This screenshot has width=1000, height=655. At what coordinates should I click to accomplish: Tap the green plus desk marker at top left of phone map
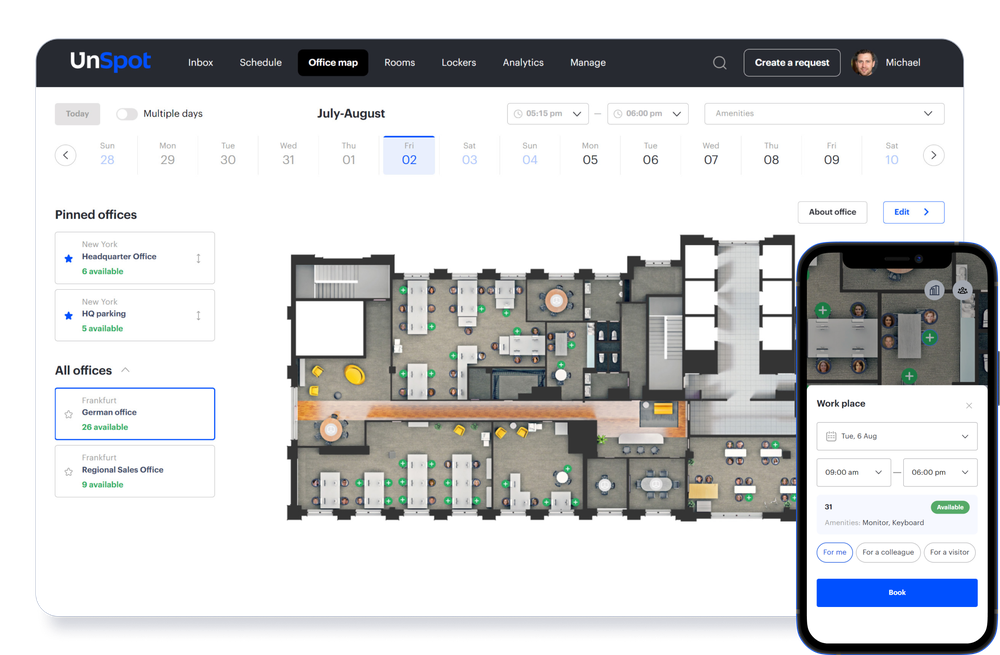pyautogui.click(x=823, y=311)
